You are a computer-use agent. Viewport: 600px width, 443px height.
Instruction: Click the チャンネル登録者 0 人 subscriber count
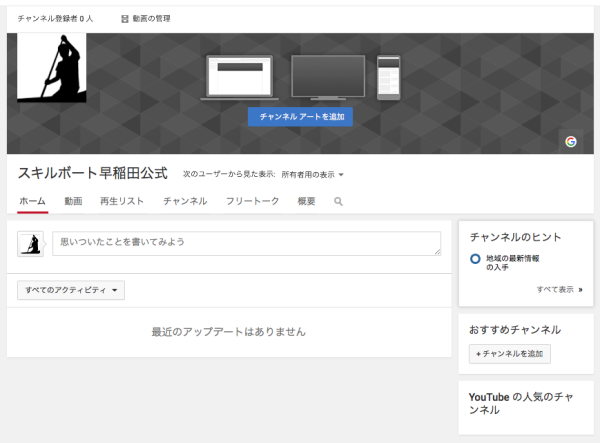tap(55, 18)
